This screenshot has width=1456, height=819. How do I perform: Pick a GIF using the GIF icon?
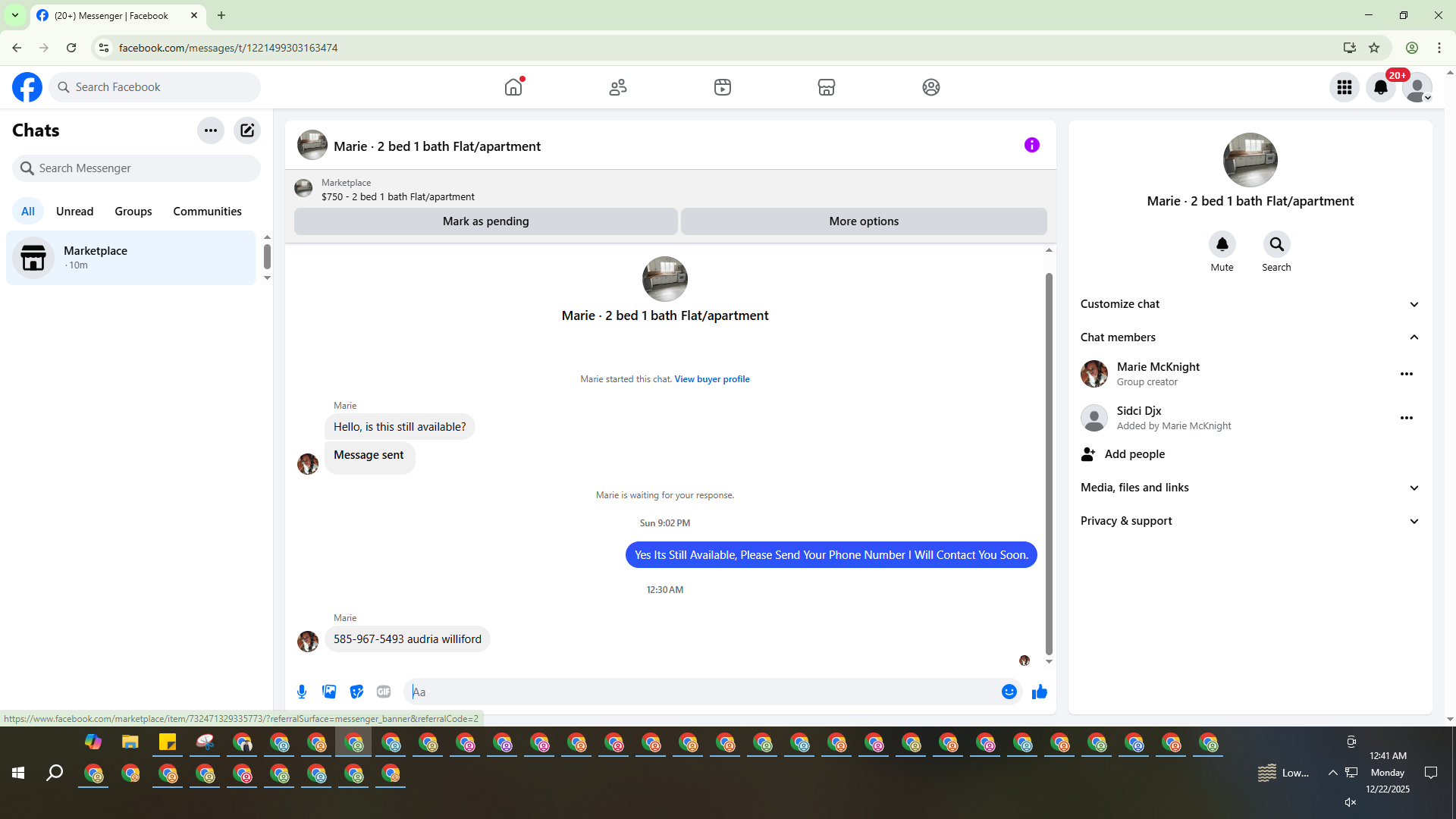[x=384, y=692]
